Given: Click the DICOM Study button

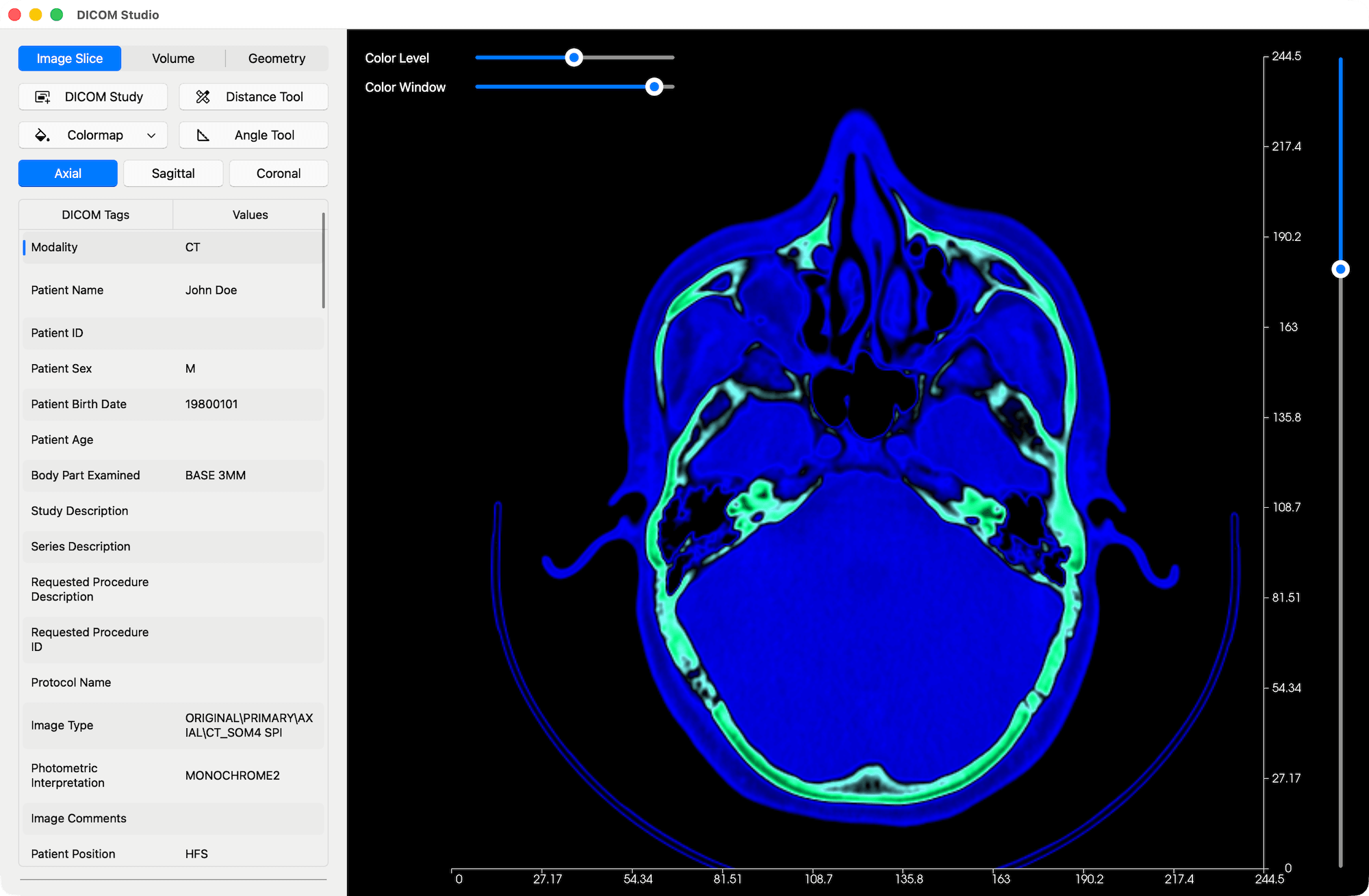Looking at the screenshot, I should tap(92, 97).
